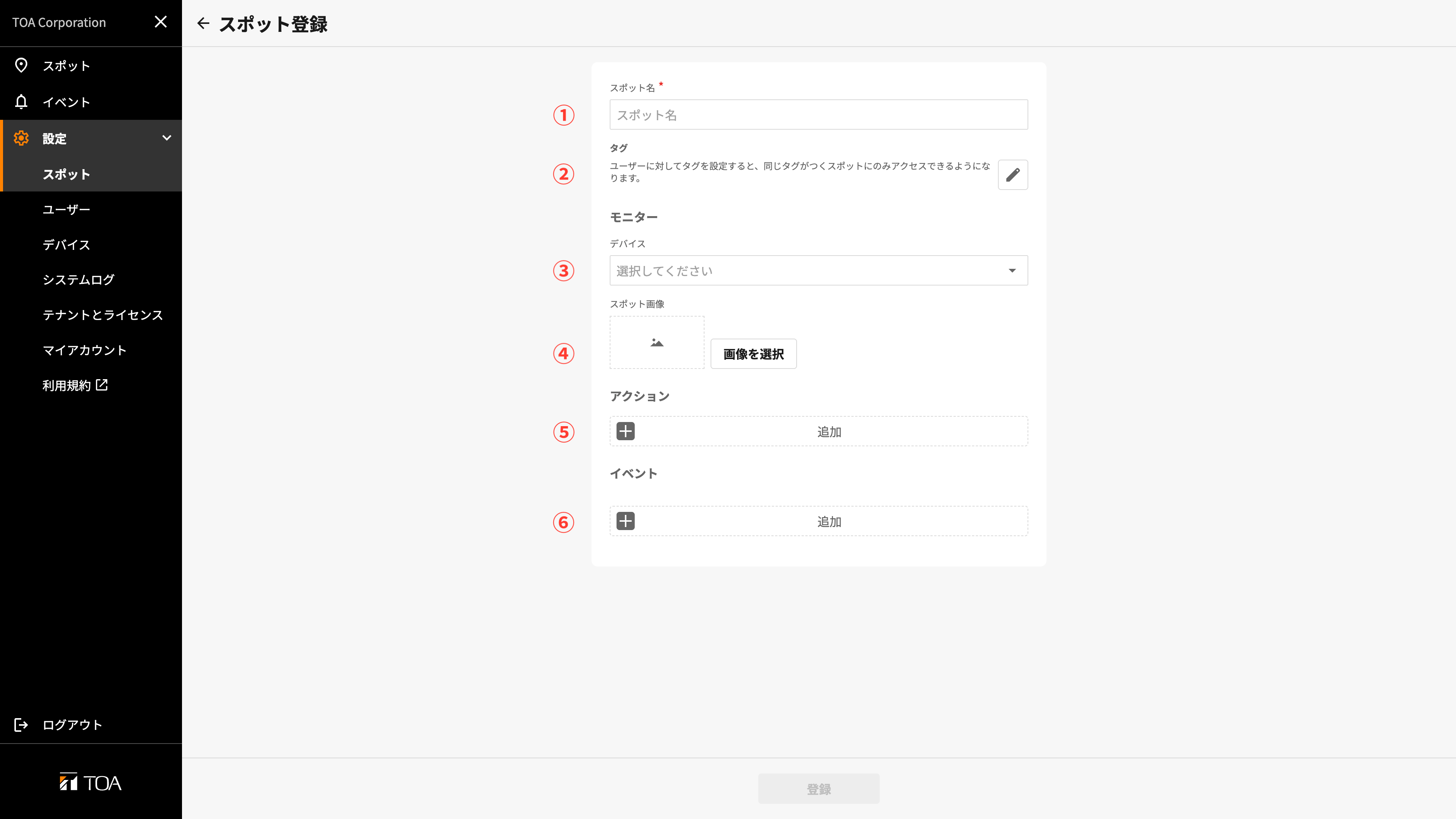Click 追加 in the イベント section

(x=829, y=522)
